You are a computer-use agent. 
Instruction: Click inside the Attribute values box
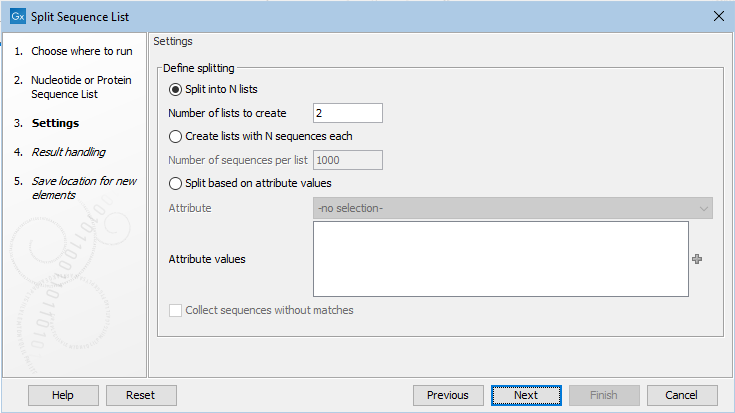(x=500, y=259)
